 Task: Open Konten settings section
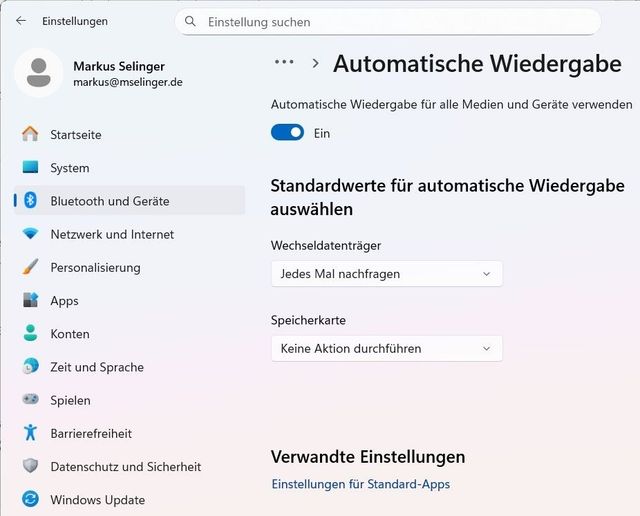tap(70, 334)
